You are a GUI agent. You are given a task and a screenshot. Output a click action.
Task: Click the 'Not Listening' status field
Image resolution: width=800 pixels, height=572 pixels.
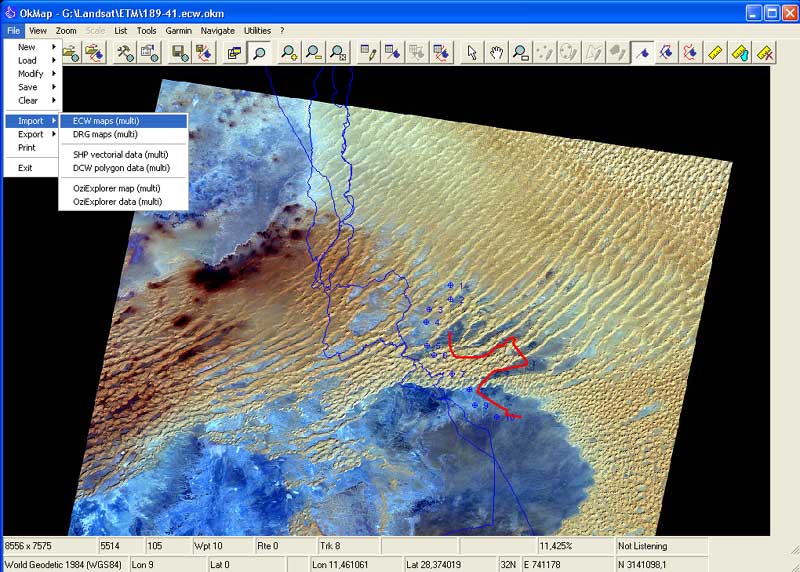[x=661, y=546]
